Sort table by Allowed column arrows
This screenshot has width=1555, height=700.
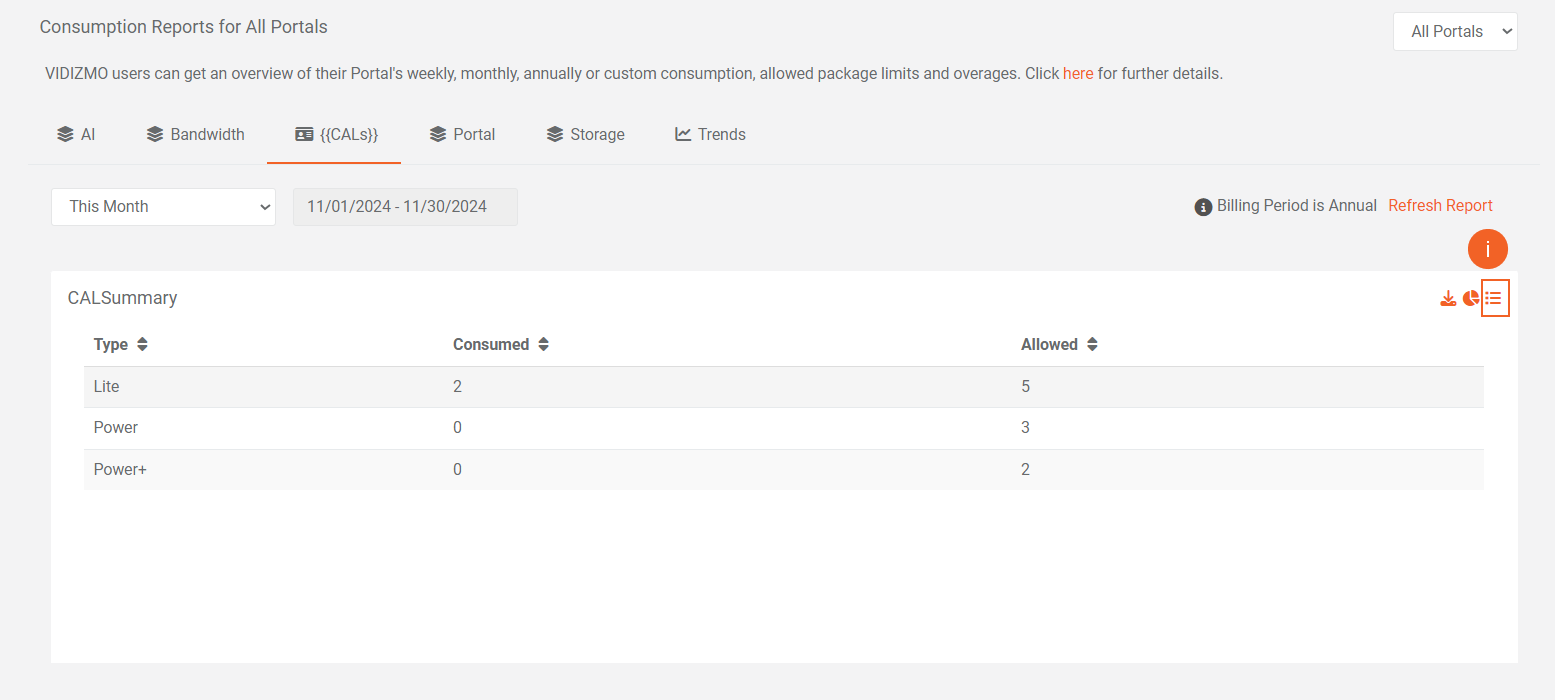pos(1092,344)
